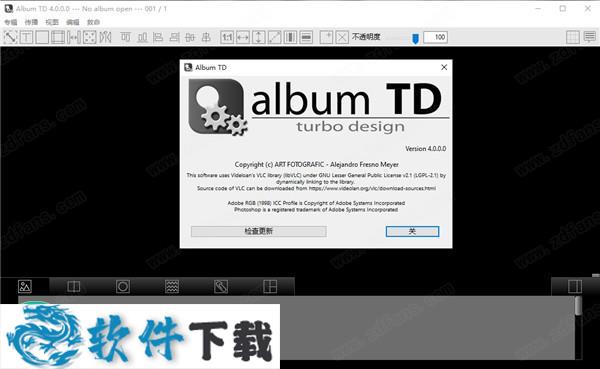Click the opacity value field showing 100
This screenshot has width=600, height=369.
pyautogui.click(x=435, y=37)
